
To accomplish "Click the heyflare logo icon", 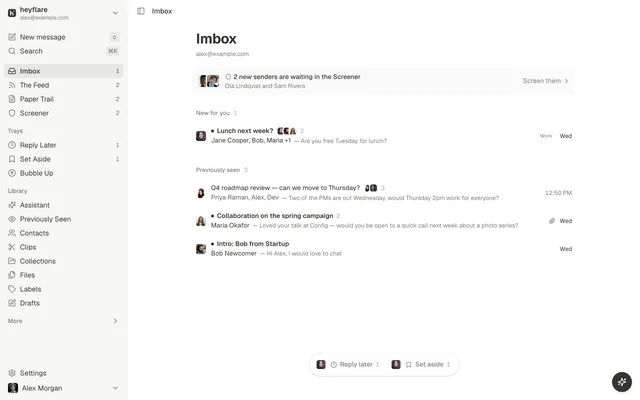I will [12, 13].
